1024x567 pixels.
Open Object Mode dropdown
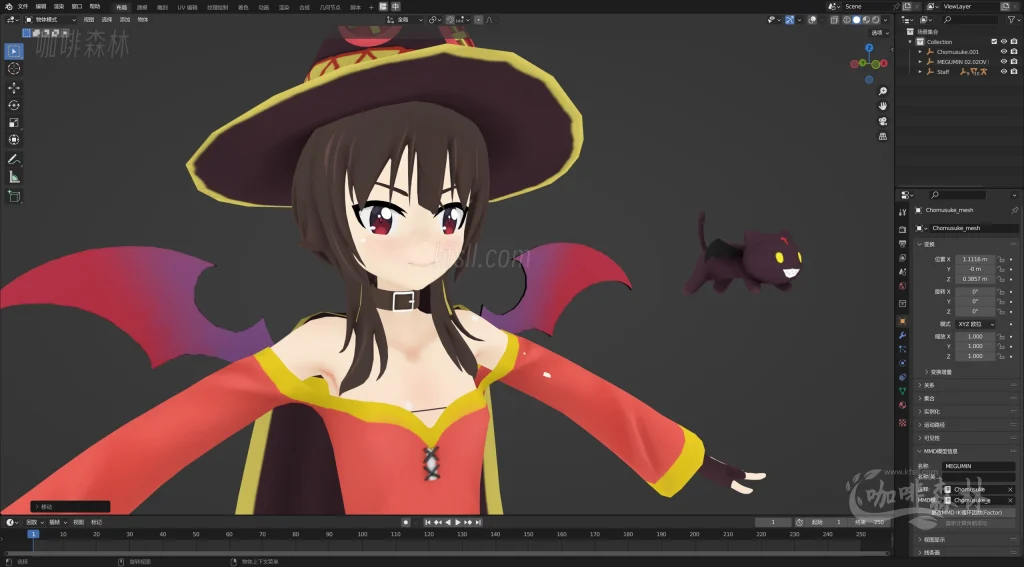(51, 20)
